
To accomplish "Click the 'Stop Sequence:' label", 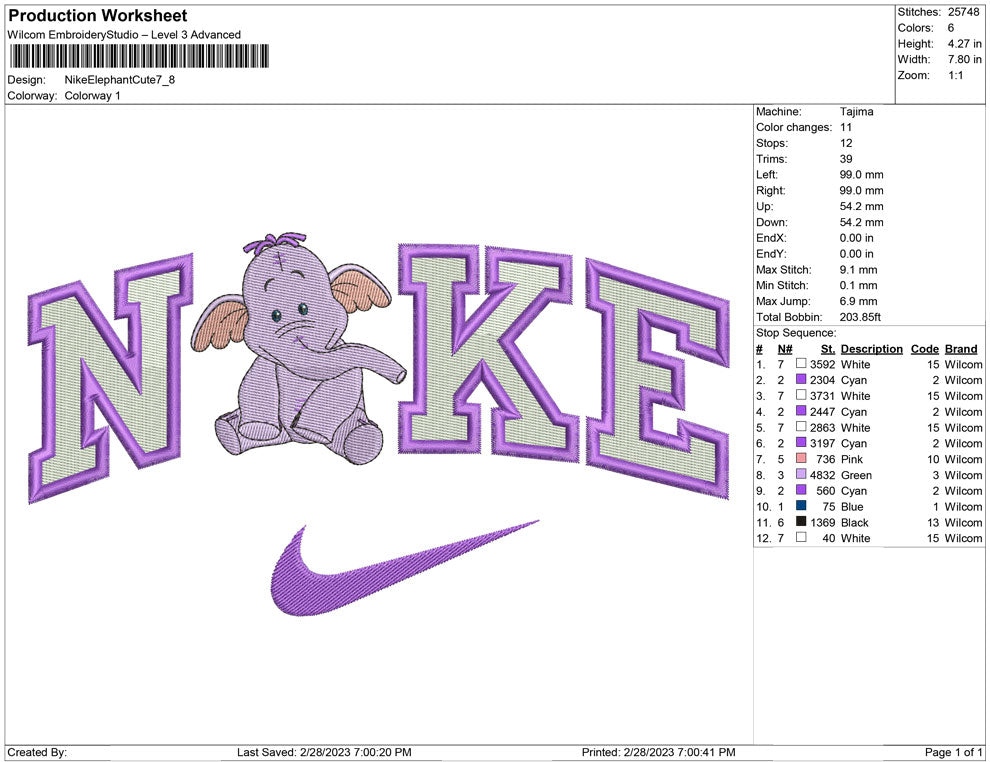I will pyautogui.click(x=796, y=333).
